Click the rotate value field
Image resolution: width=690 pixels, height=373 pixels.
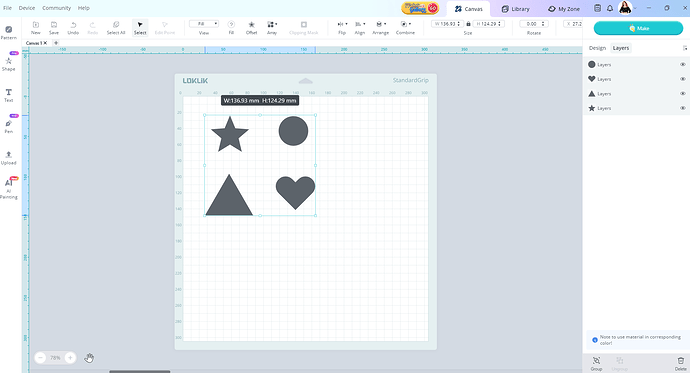click(x=531, y=24)
